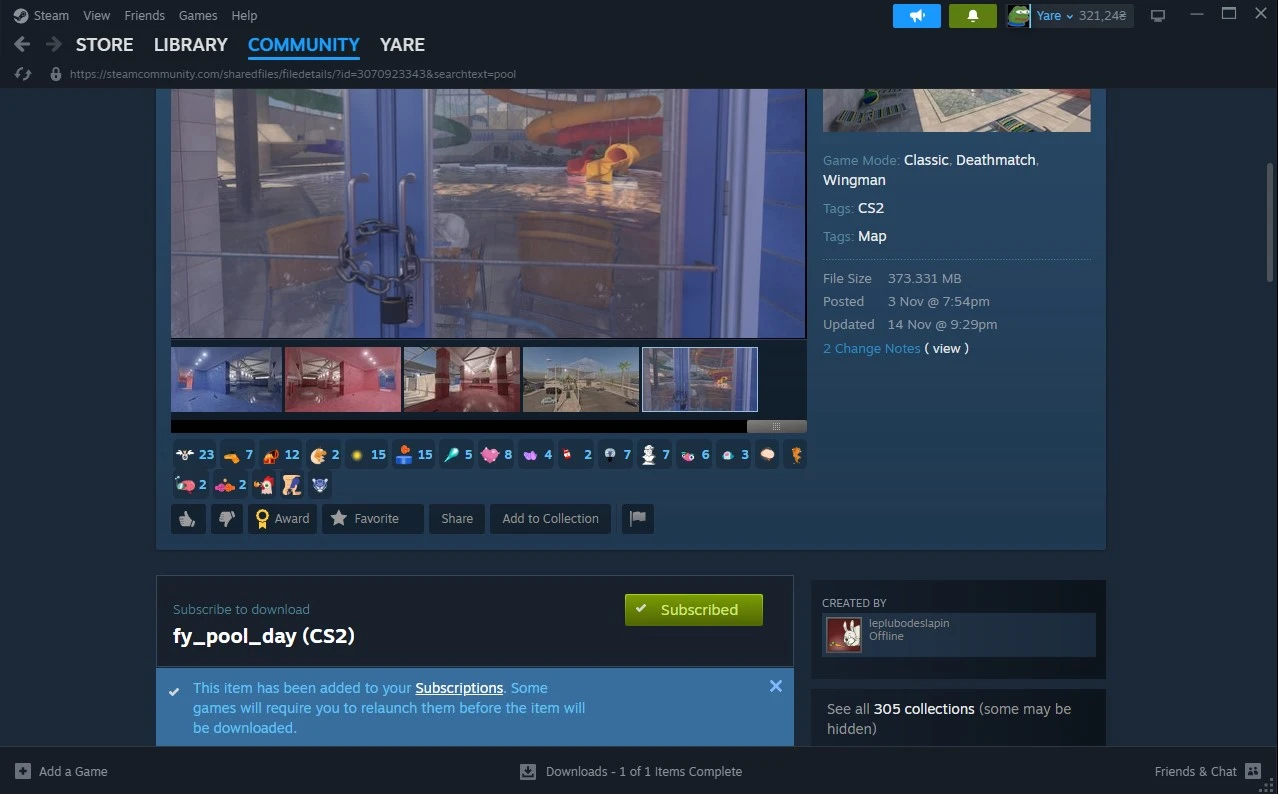Go back with the left arrow
This screenshot has height=794, width=1278.
coord(22,45)
